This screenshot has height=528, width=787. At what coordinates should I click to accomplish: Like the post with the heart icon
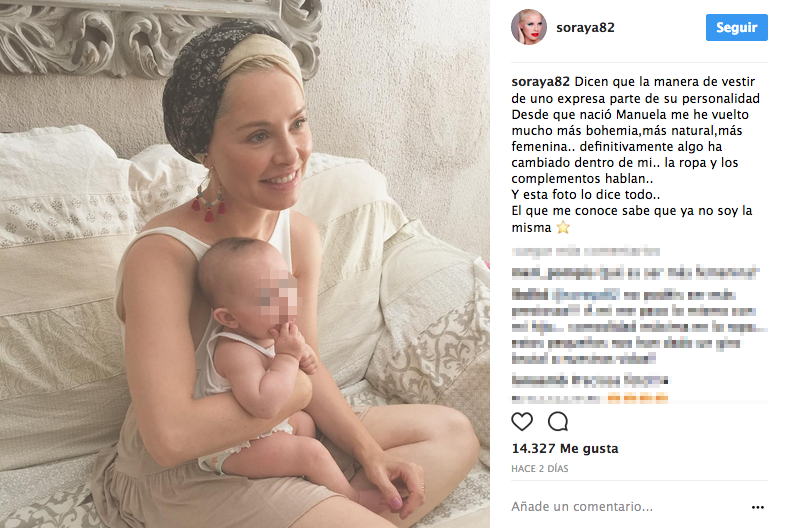tap(522, 421)
